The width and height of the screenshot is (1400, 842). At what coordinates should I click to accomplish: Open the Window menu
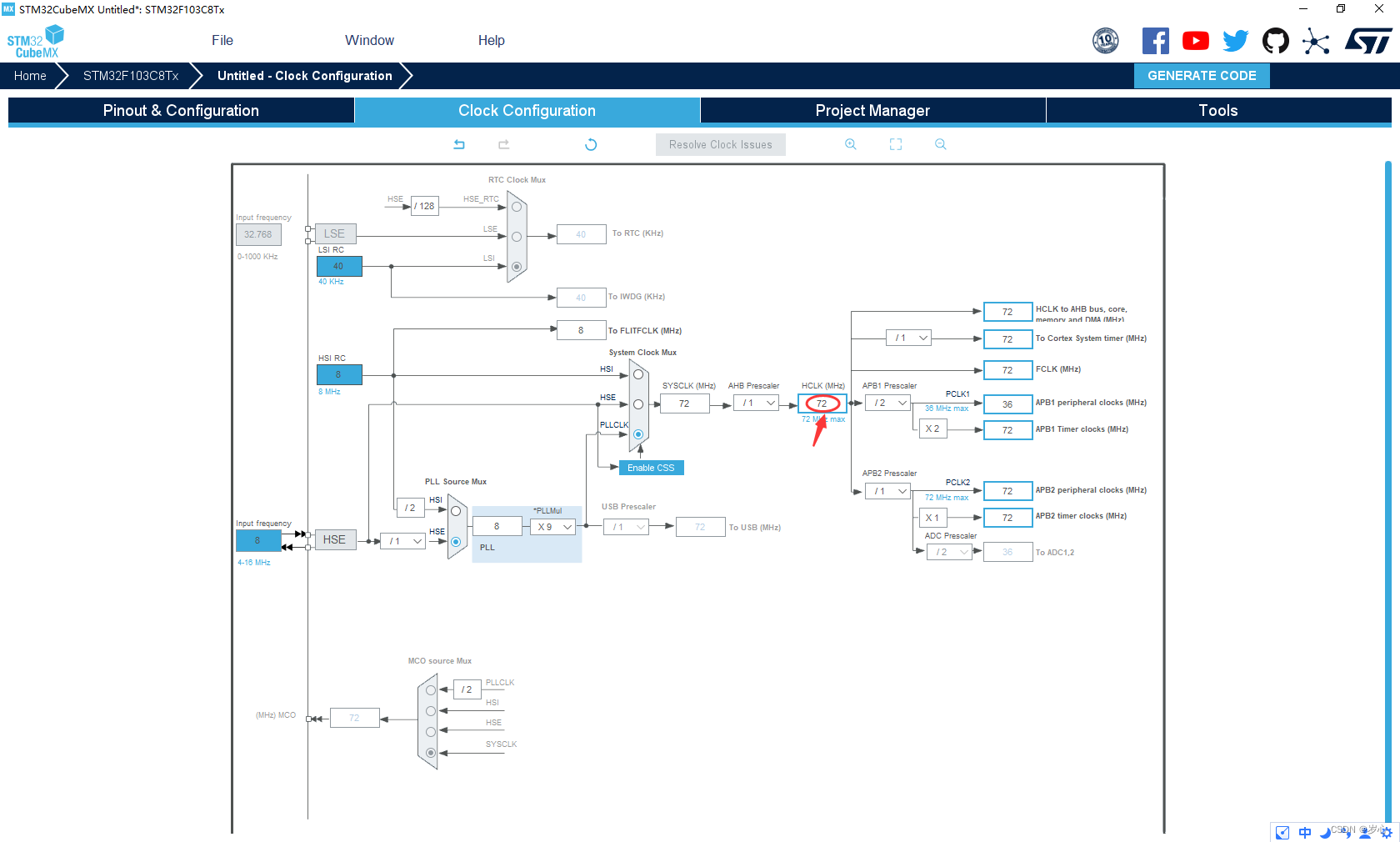pyautogui.click(x=369, y=40)
